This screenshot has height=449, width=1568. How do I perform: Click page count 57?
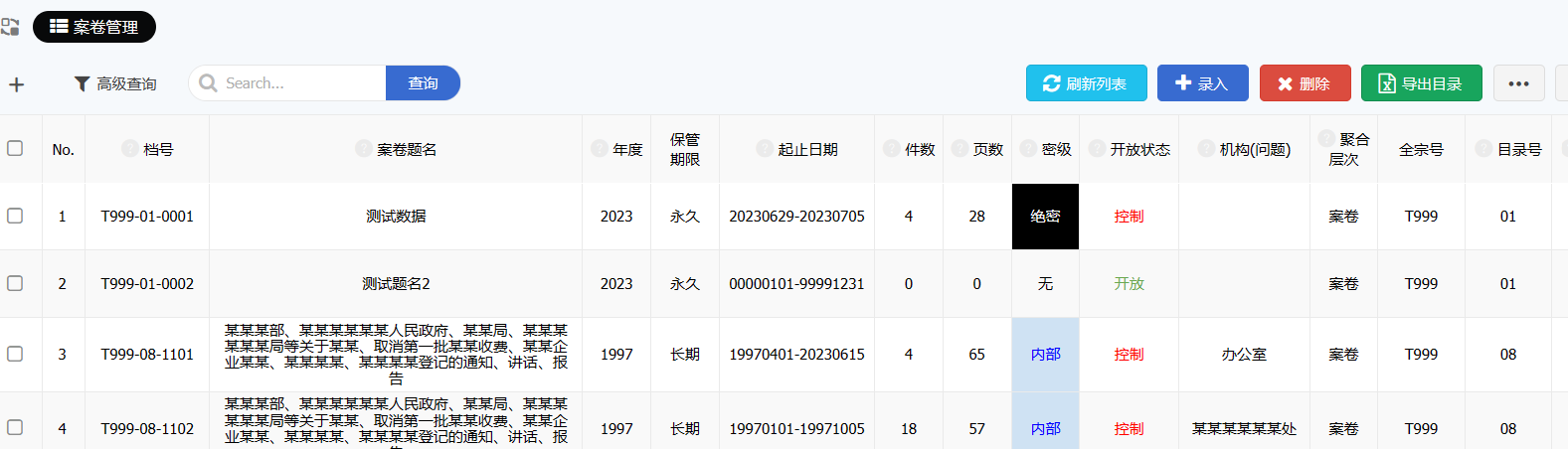(x=976, y=428)
